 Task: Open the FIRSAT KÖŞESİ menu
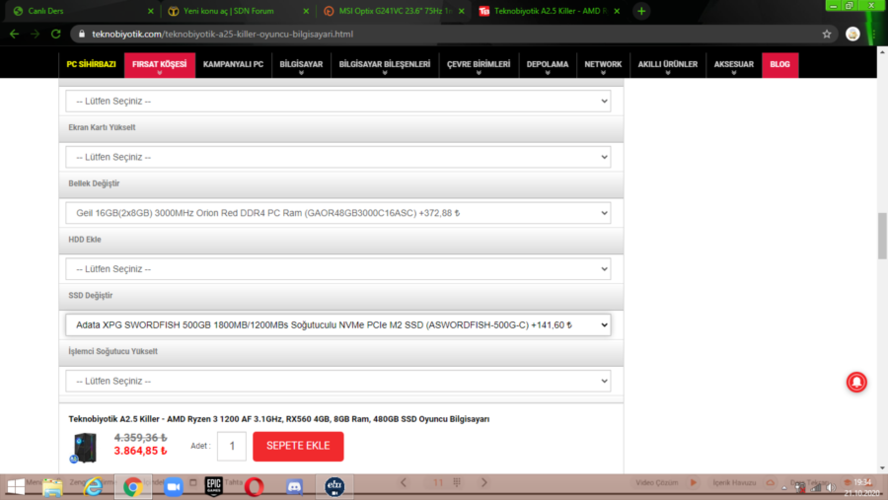[159, 65]
